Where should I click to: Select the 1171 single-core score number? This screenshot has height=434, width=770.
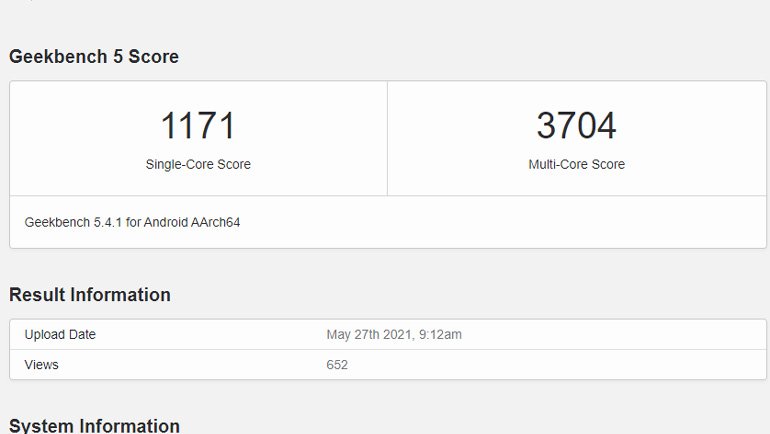(x=198, y=126)
